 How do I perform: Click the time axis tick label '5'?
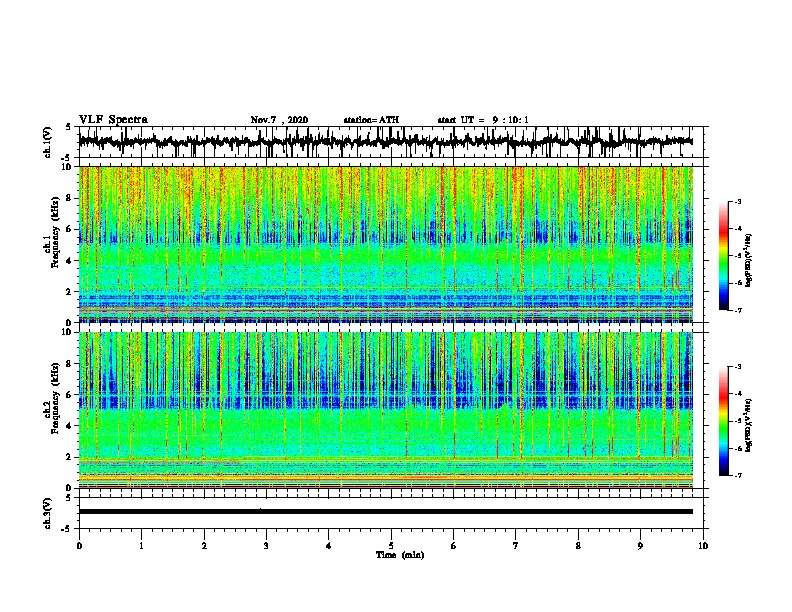[391, 546]
